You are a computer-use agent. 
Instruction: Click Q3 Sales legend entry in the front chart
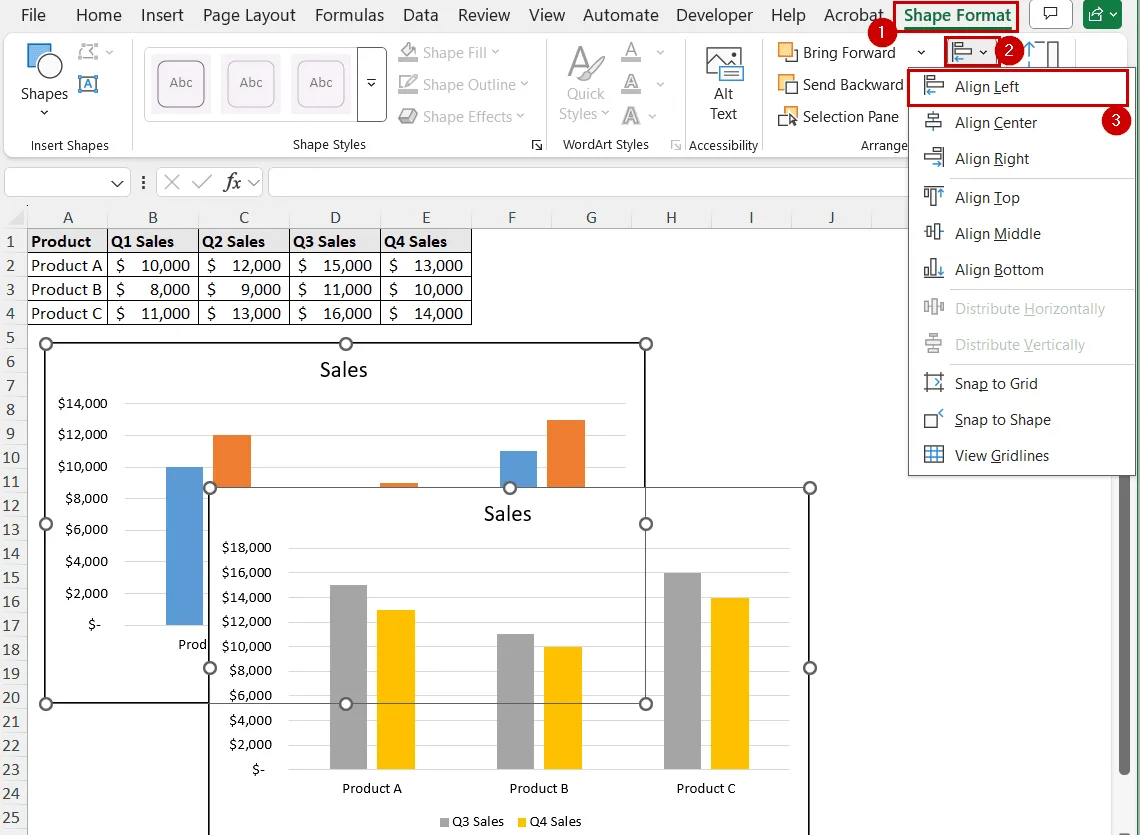(x=471, y=821)
